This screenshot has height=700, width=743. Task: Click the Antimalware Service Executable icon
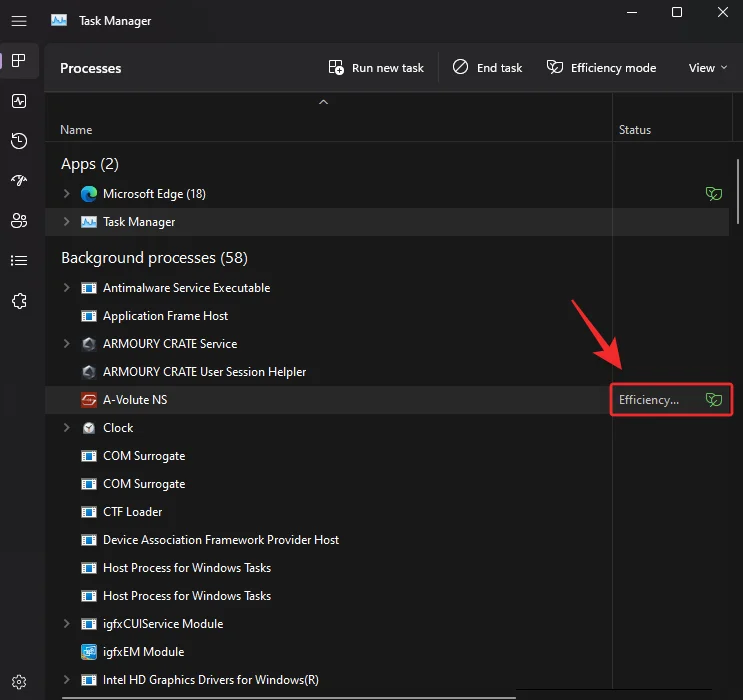coord(89,288)
